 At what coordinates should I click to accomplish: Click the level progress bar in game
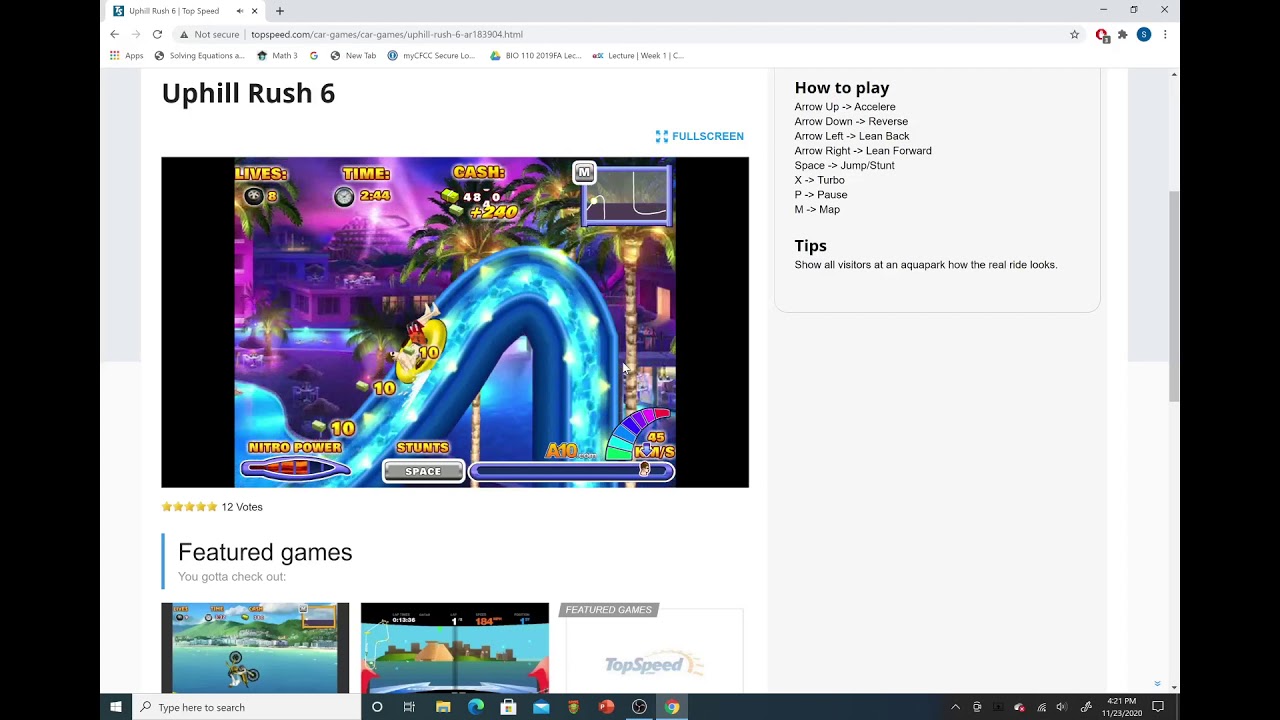(x=571, y=471)
